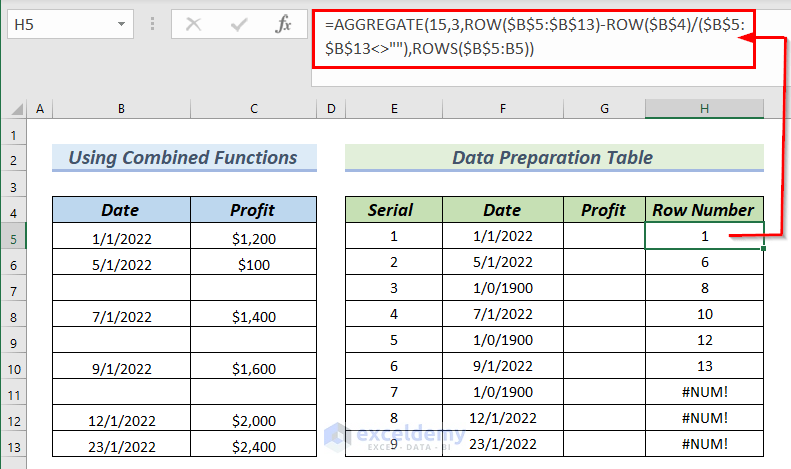Click the Name Box showing H5
The image size is (791, 469).
coord(58,24)
